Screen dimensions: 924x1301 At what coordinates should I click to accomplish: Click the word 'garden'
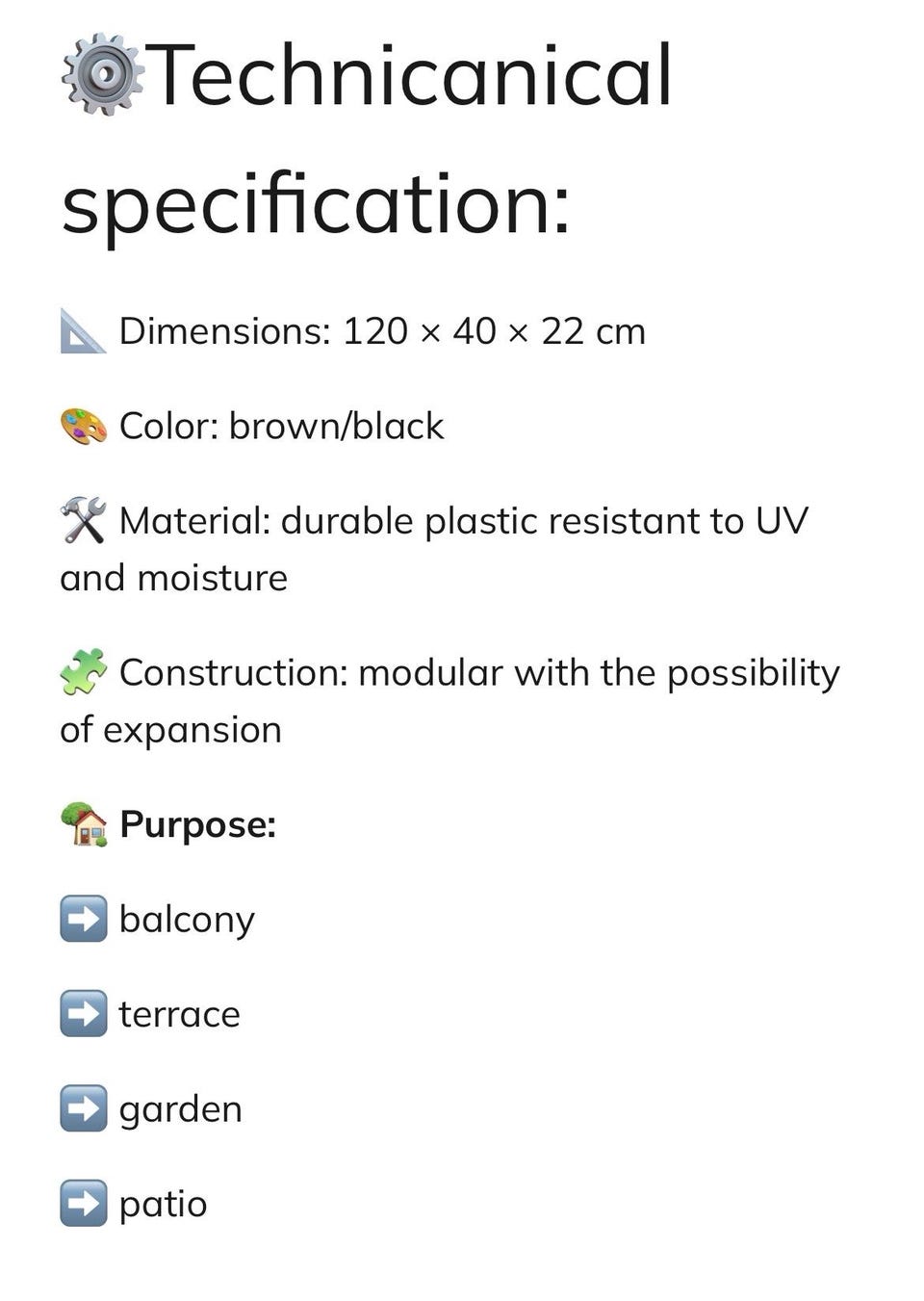(181, 1110)
